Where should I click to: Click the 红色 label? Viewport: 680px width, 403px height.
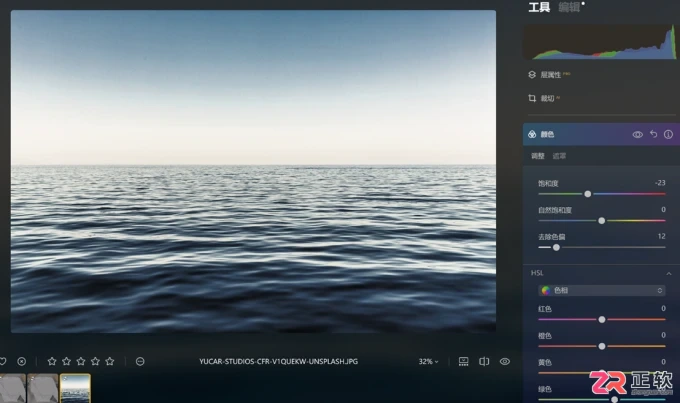(x=545, y=309)
